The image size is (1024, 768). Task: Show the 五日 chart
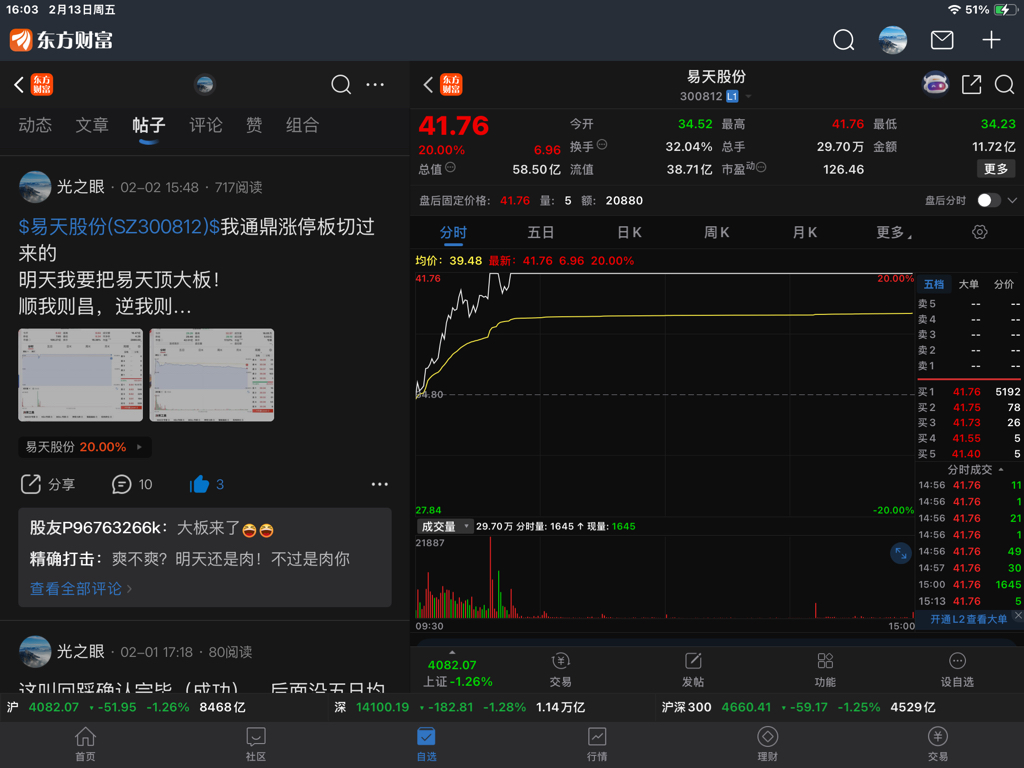(x=541, y=232)
